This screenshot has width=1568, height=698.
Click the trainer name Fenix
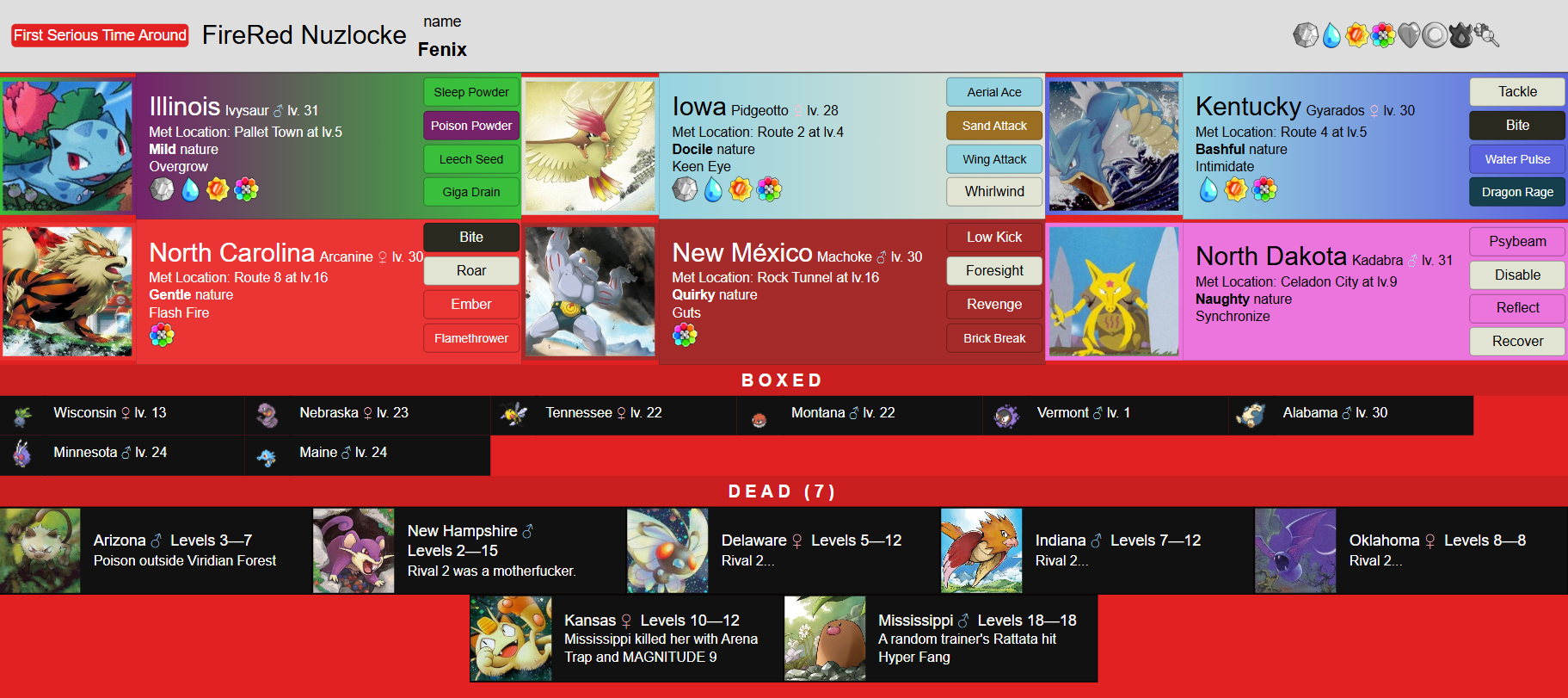442,50
